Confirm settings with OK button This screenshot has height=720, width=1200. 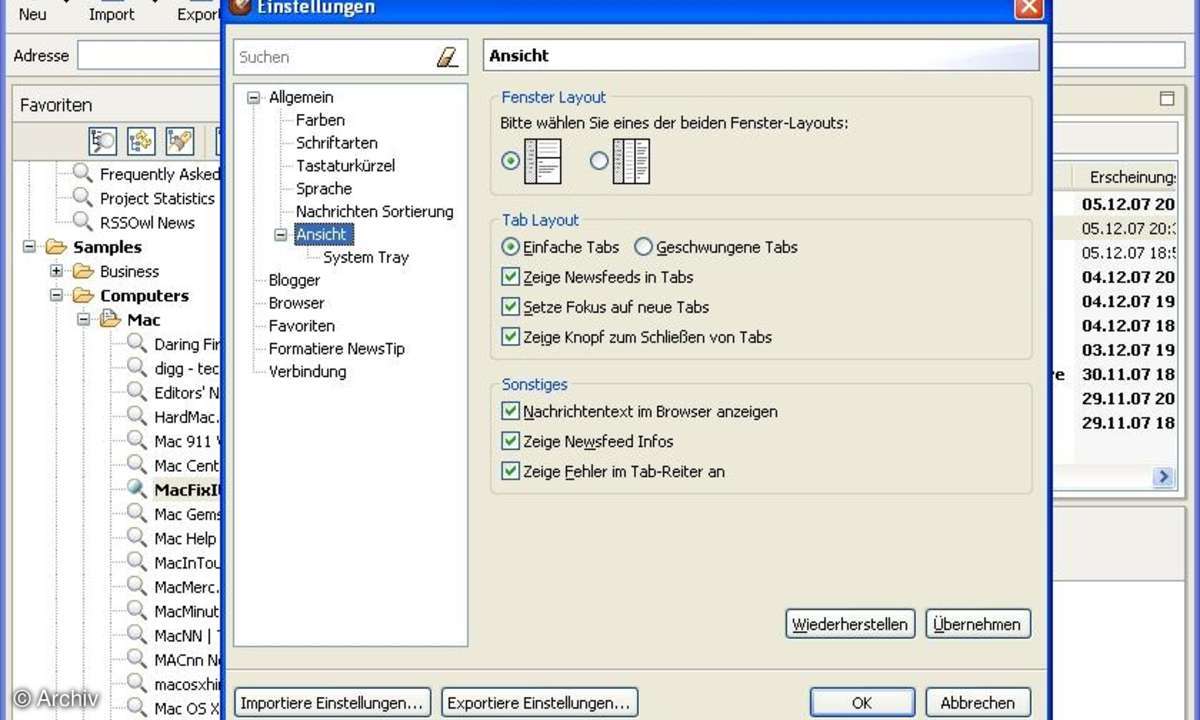862,703
